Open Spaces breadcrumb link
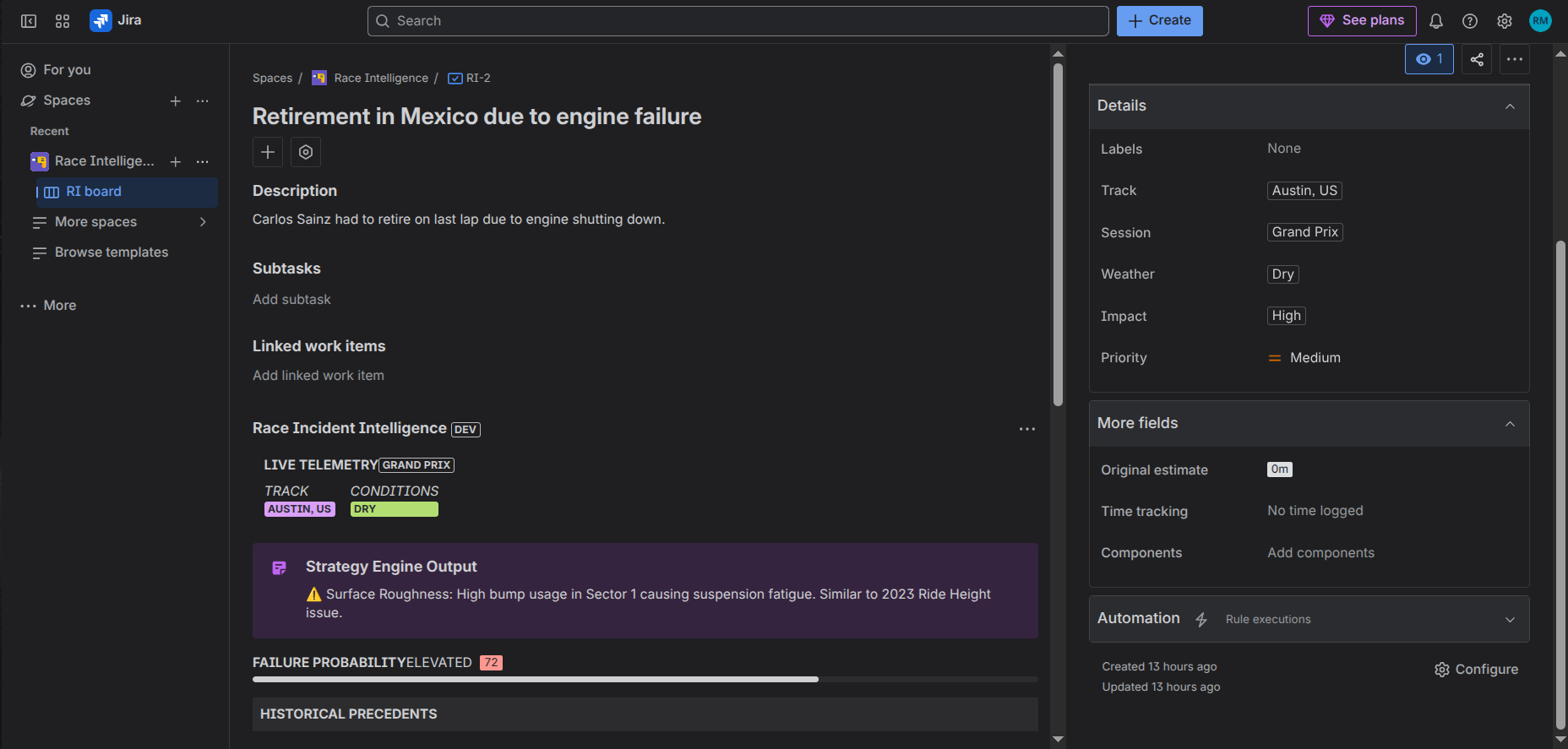 [272, 79]
